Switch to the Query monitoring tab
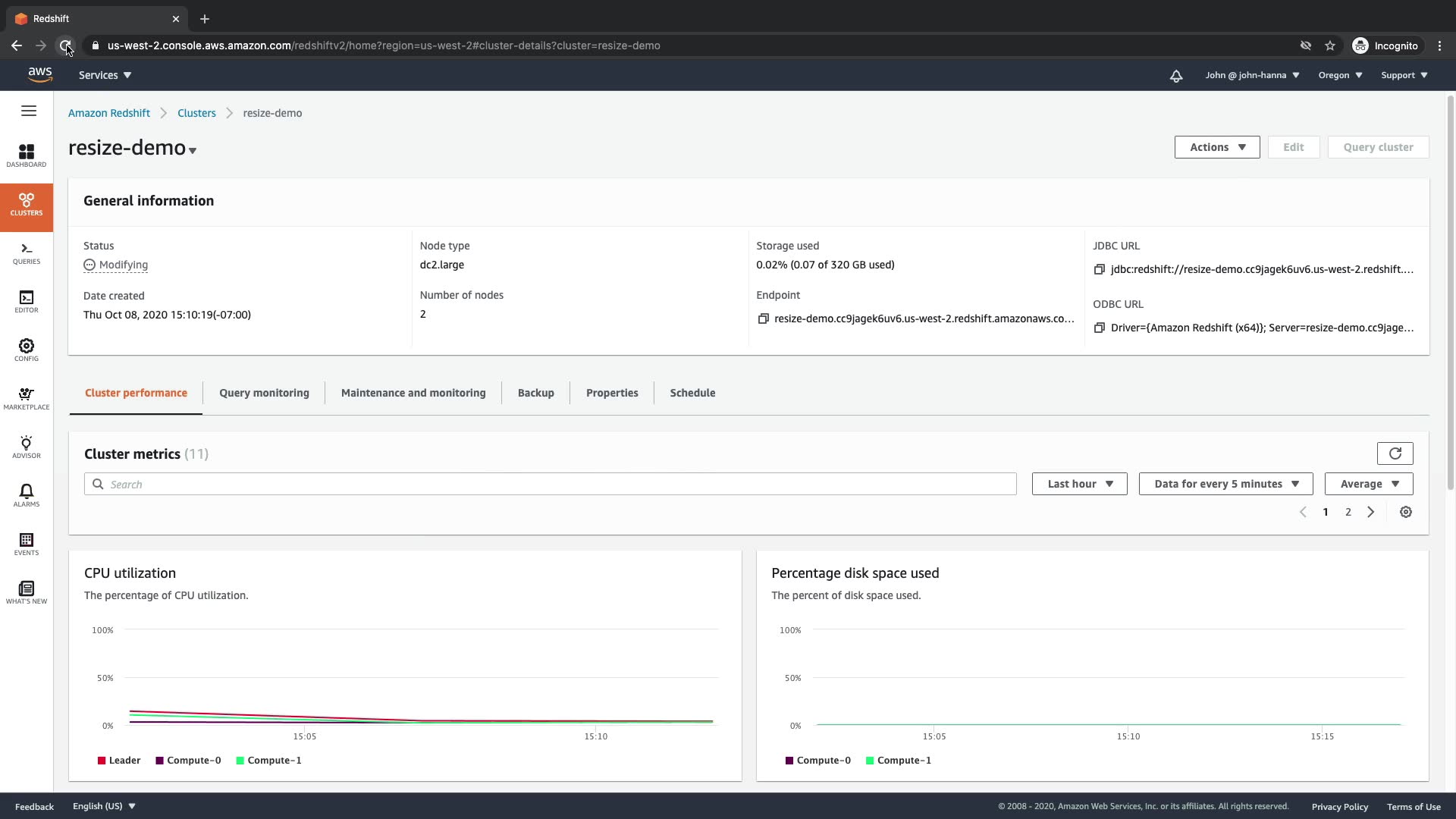 [x=264, y=393]
